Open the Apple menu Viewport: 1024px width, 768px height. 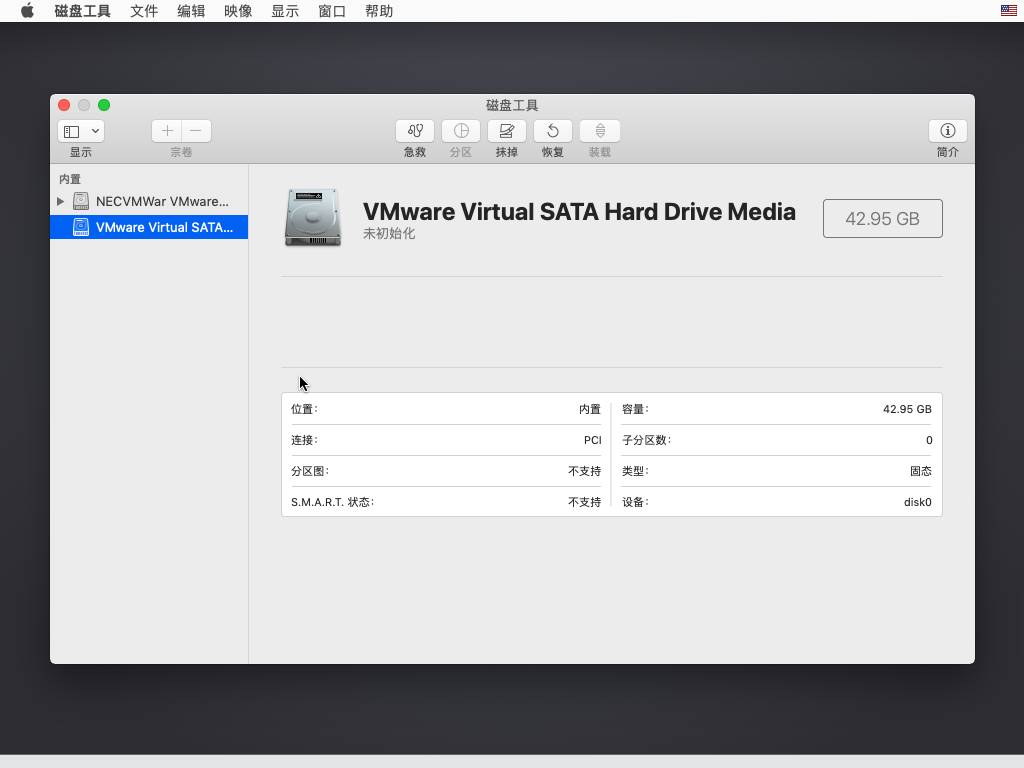pos(27,11)
